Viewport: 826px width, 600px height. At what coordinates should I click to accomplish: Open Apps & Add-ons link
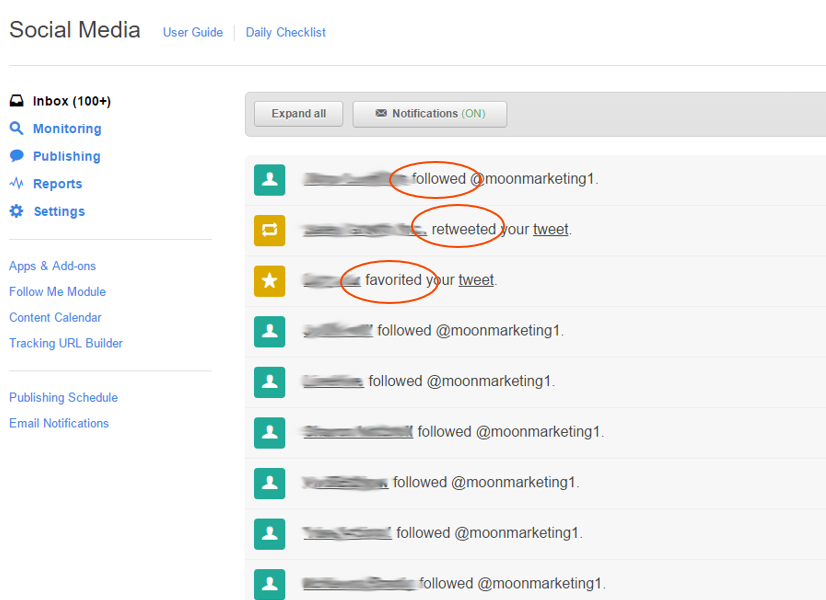point(52,266)
